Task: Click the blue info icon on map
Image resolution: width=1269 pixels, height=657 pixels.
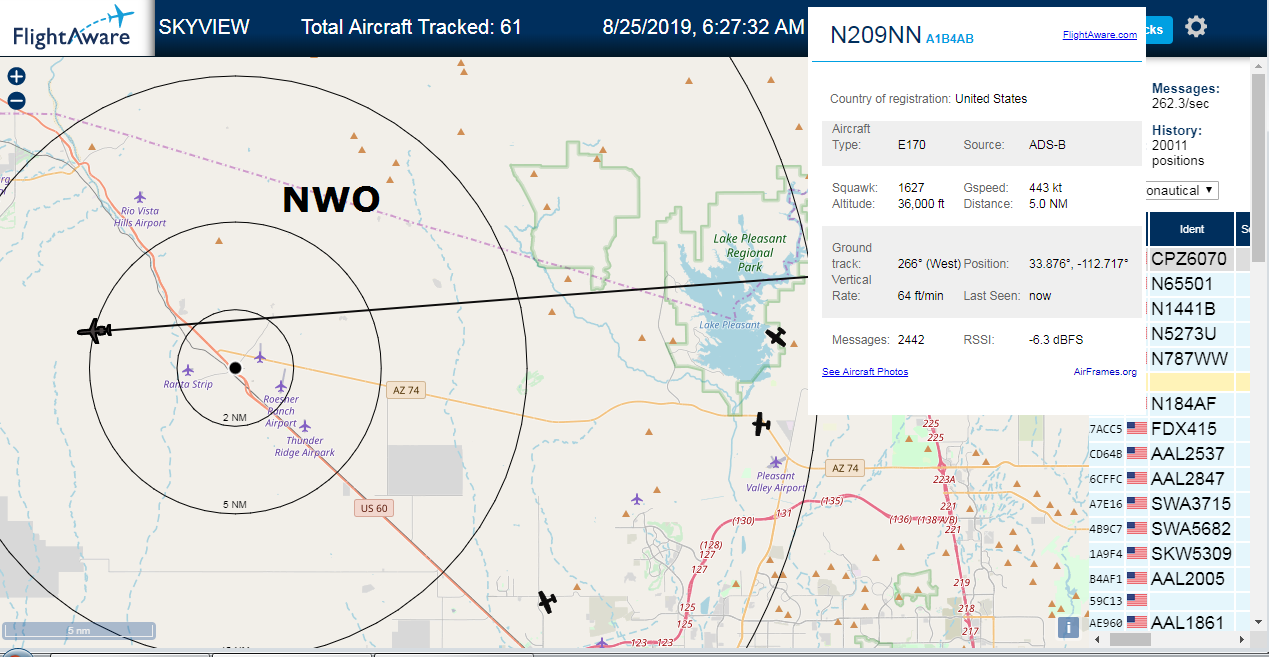Action: [1068, 627]
